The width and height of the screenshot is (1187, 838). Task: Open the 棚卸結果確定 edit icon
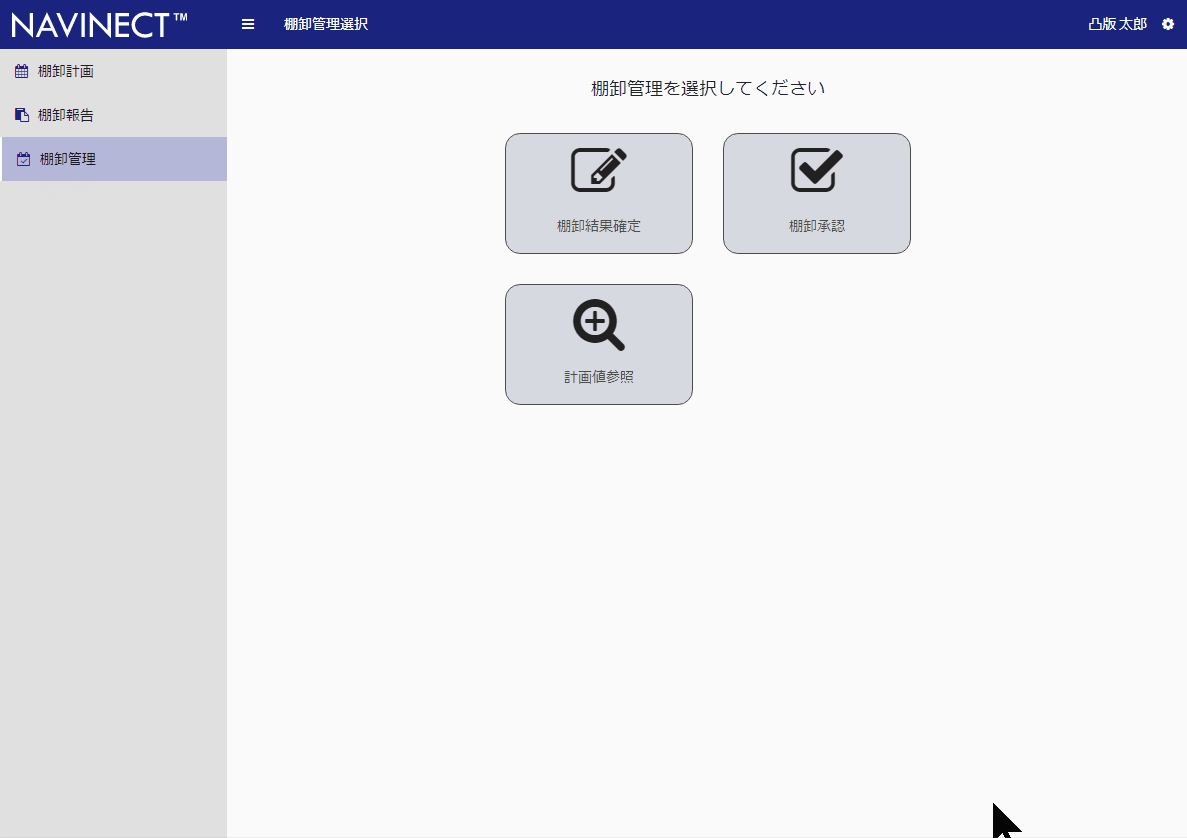(x=598, y=169)
